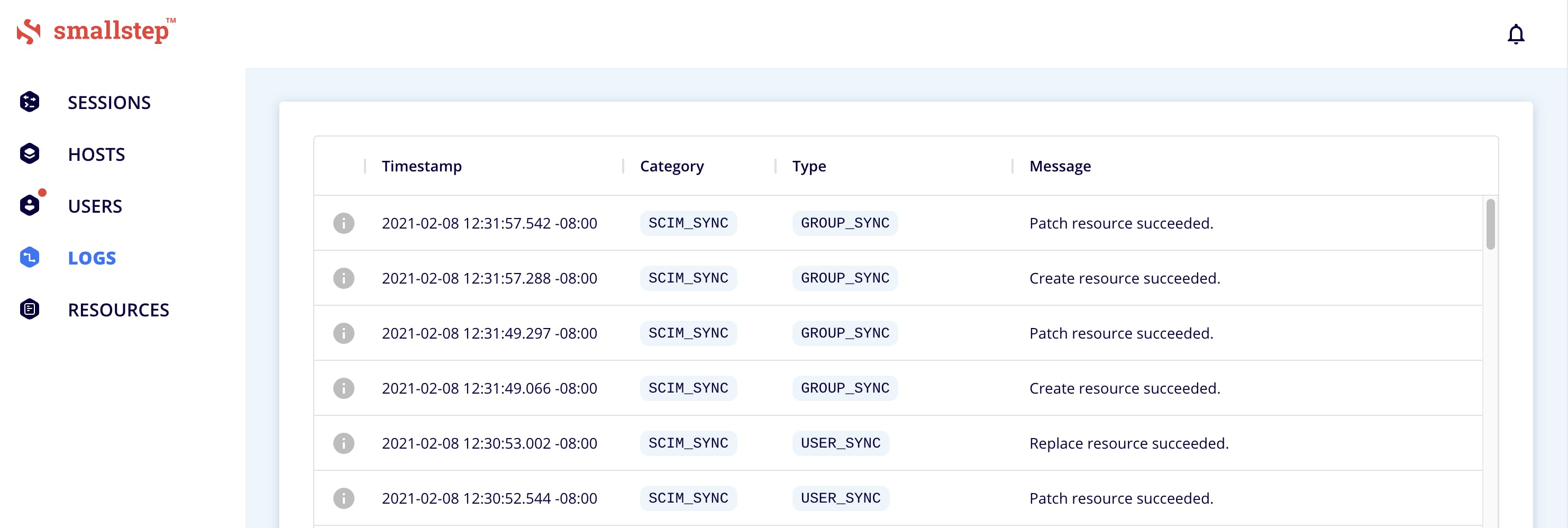Show details icon for 12:30:53.002 log row
1568x528 pixels.
coord(343,443)
